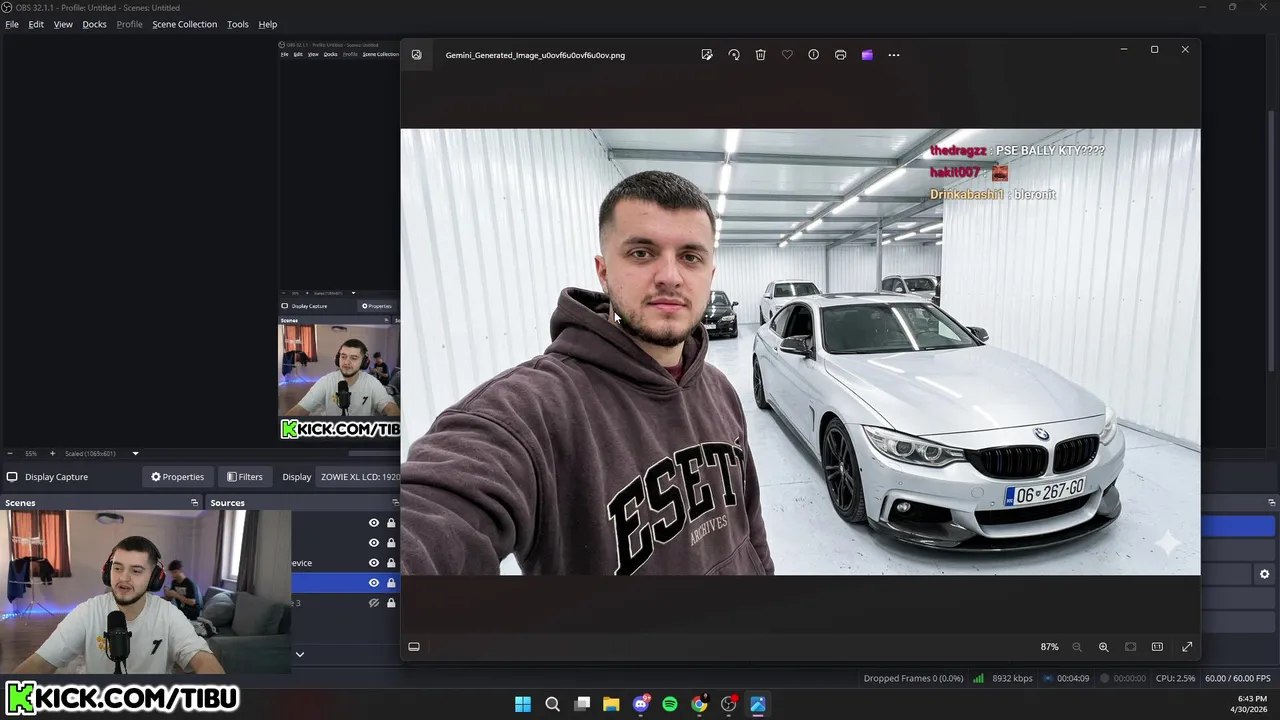Hide the highlighted blue source
Image resolution: width=1280 pixels, height=720 pixels.
374,583
